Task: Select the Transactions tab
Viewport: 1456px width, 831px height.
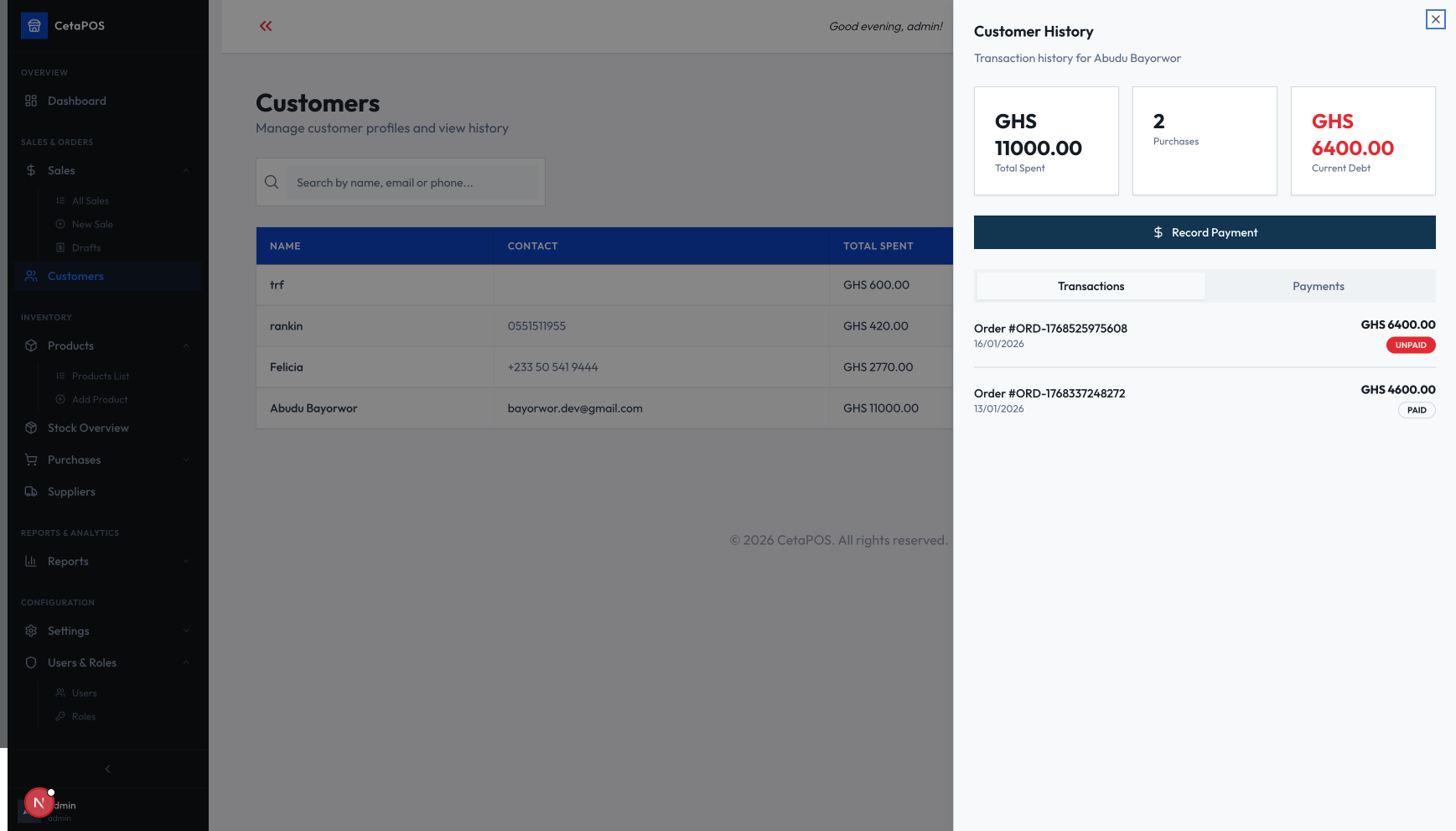Action: (x=1090, y=286)
